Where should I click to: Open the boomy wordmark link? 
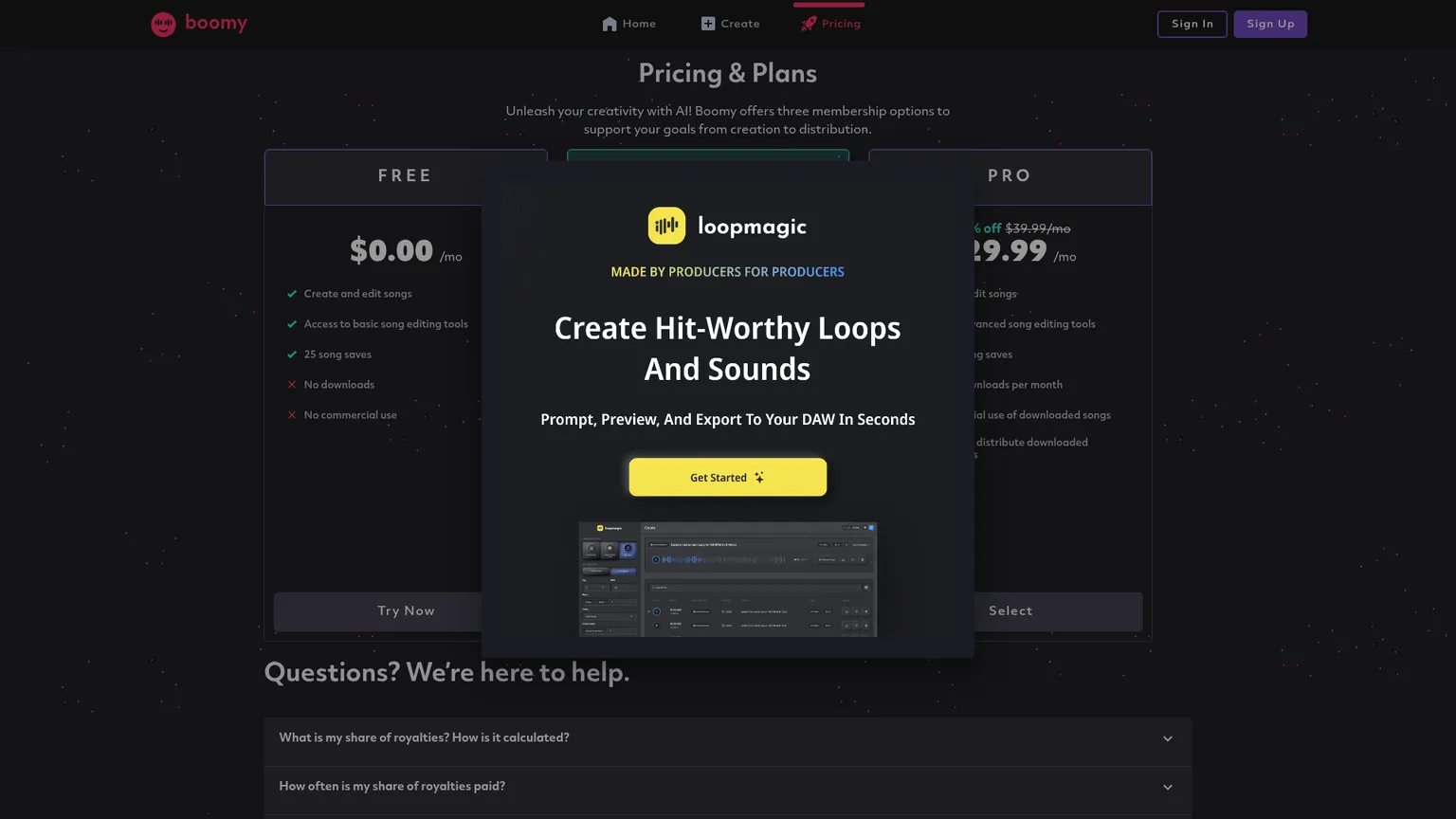pyautogui.click(x=216, y=23)
